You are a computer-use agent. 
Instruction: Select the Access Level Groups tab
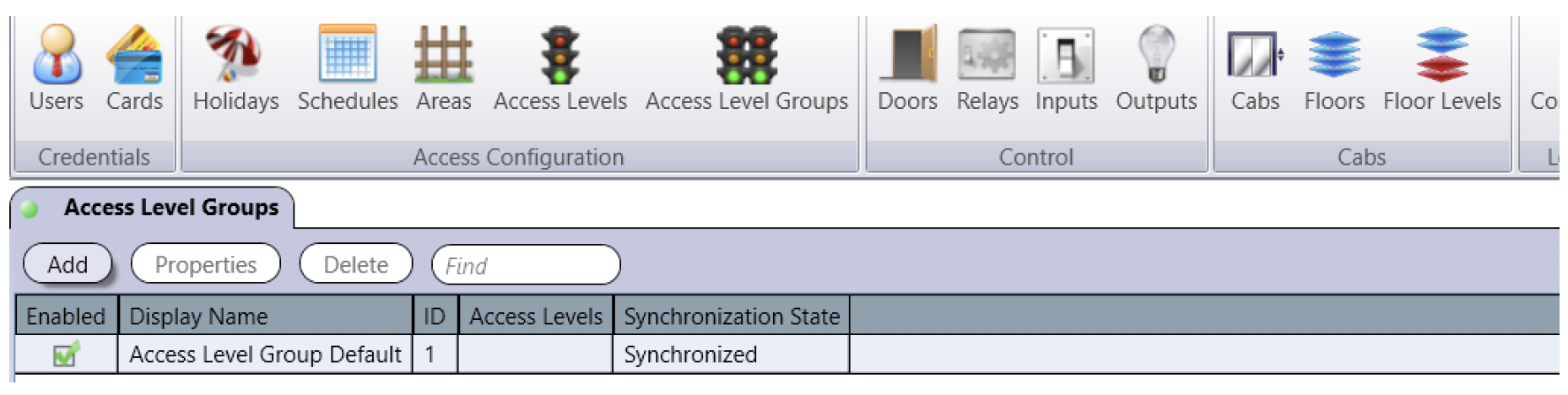click(x=153, y=208)
